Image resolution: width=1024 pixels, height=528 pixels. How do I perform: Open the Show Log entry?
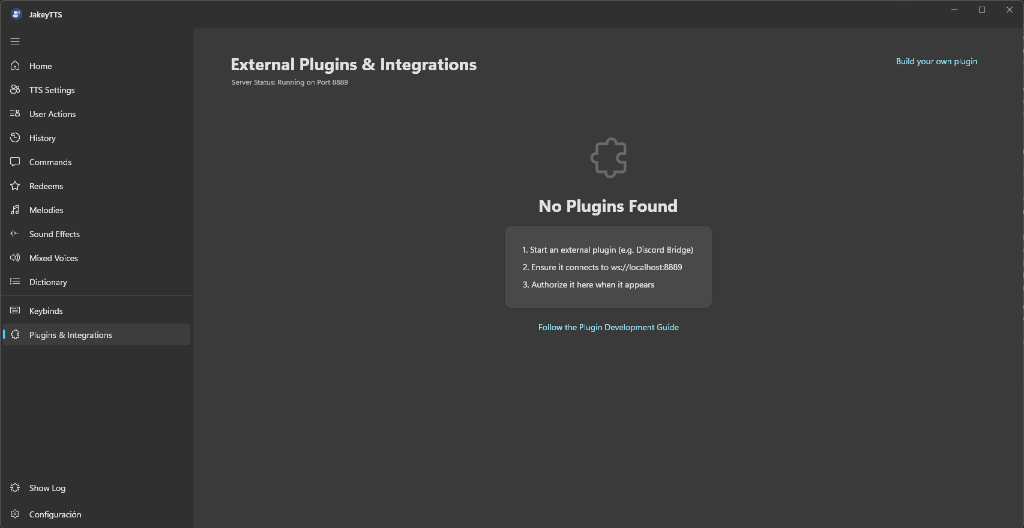(97, 488)
